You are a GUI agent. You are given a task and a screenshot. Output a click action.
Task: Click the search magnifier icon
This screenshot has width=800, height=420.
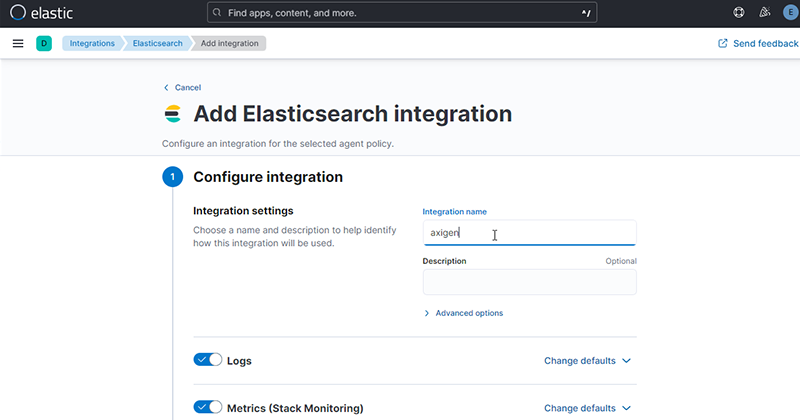click(217, 13)
